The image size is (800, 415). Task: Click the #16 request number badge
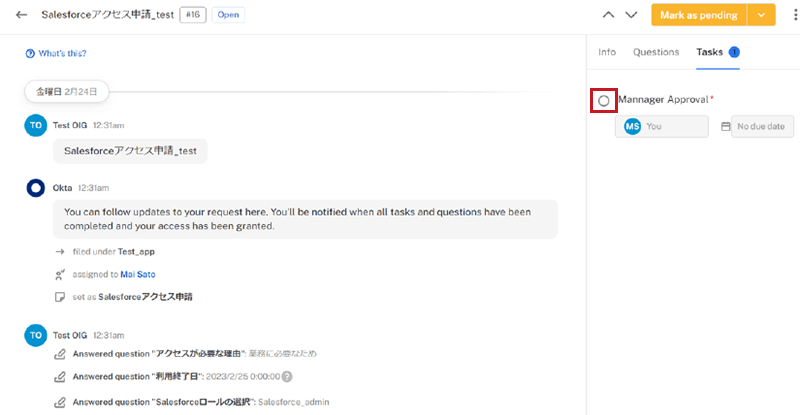click(x=193, y=15)
